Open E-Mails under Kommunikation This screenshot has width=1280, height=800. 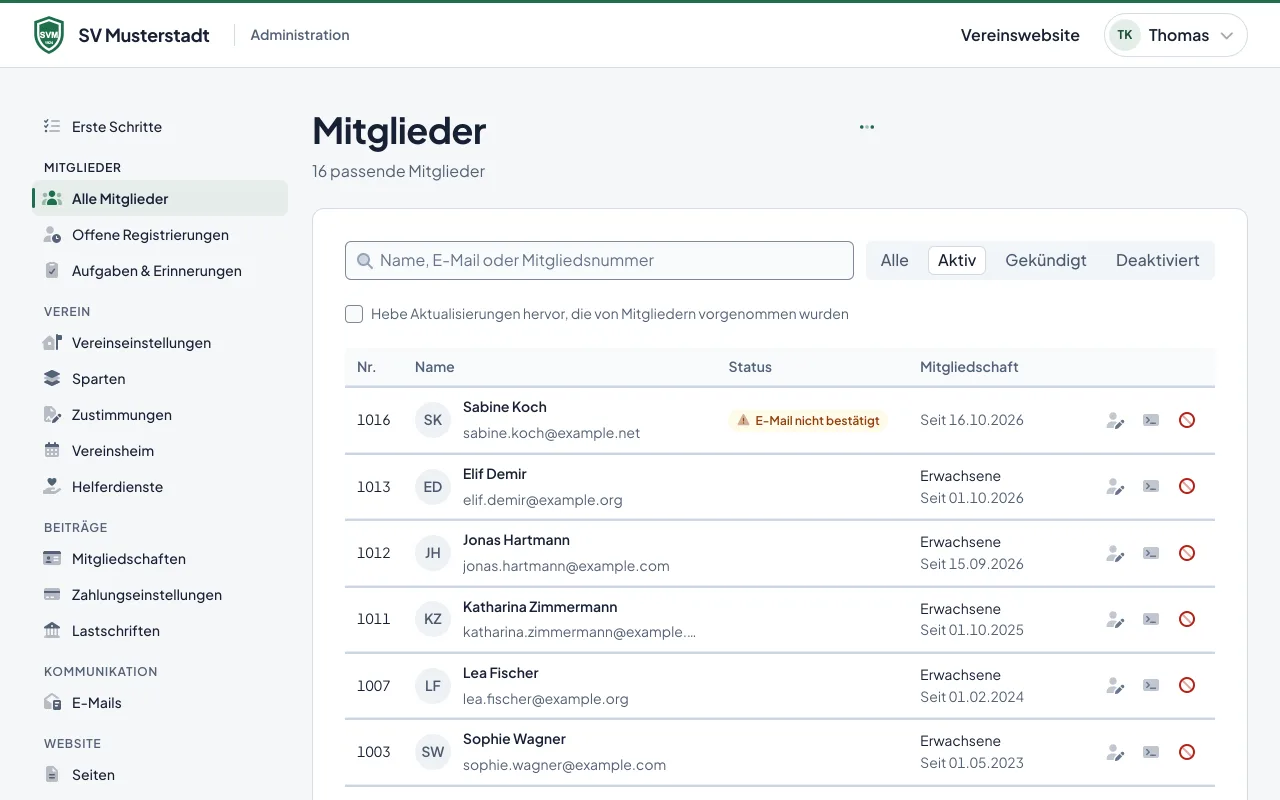click(x=160, y=703)
